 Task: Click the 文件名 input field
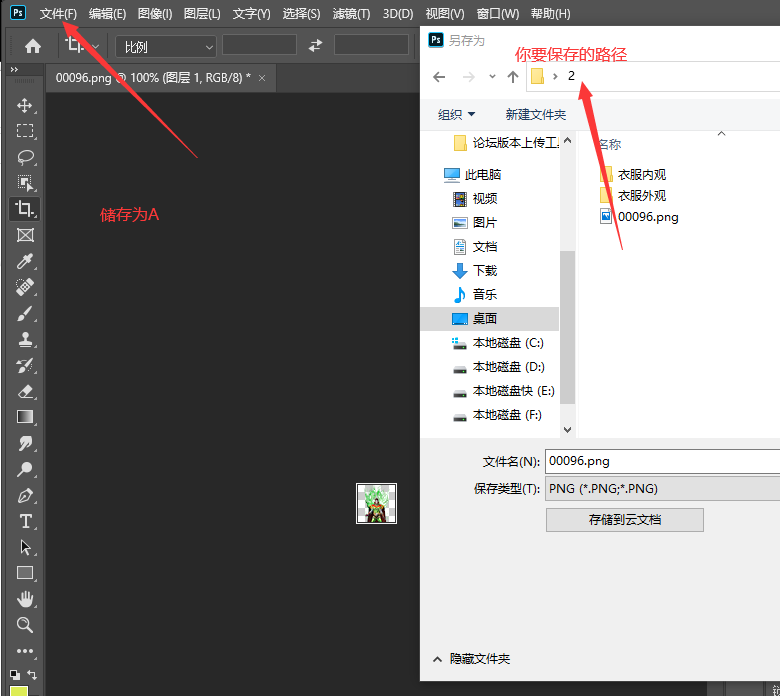coord(662,461)
